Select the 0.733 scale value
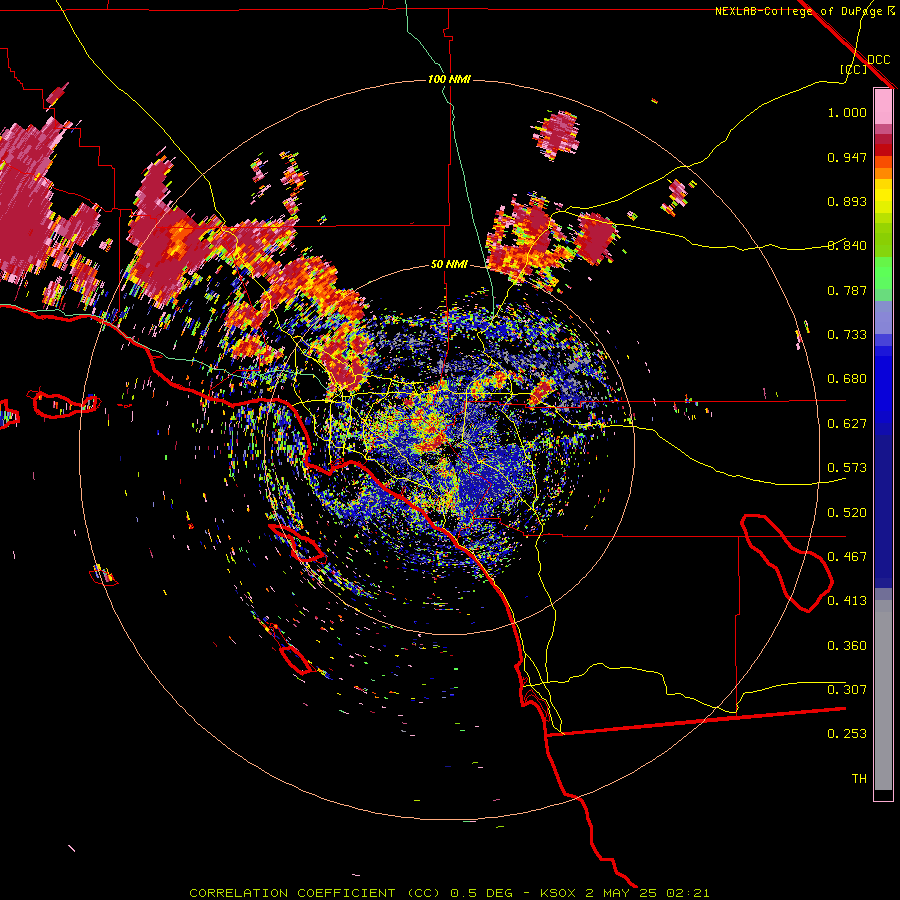This screenshot has width=900, height=900. [x=847, y=335]
